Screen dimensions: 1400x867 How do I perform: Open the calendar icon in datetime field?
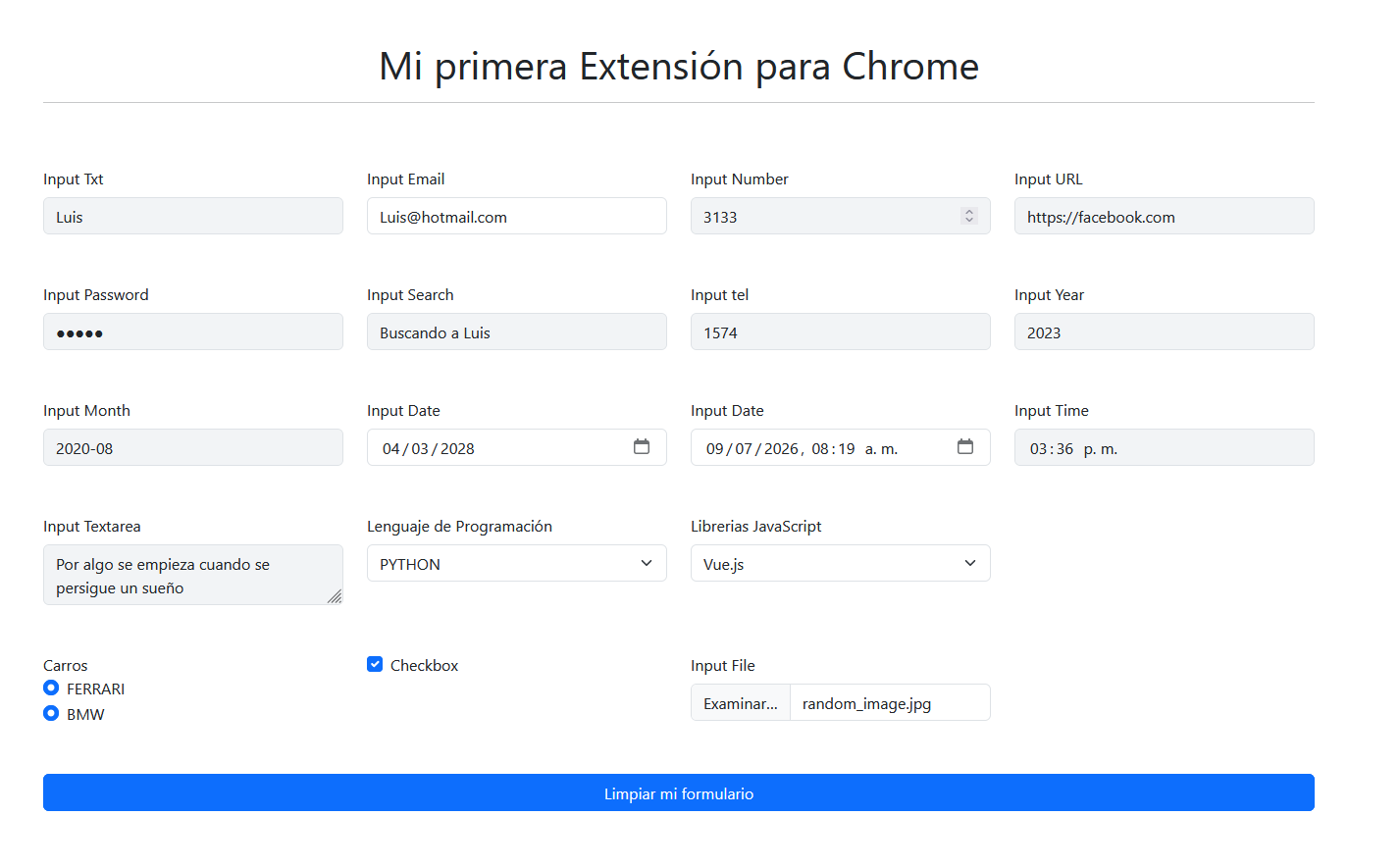tap(965, 447)
